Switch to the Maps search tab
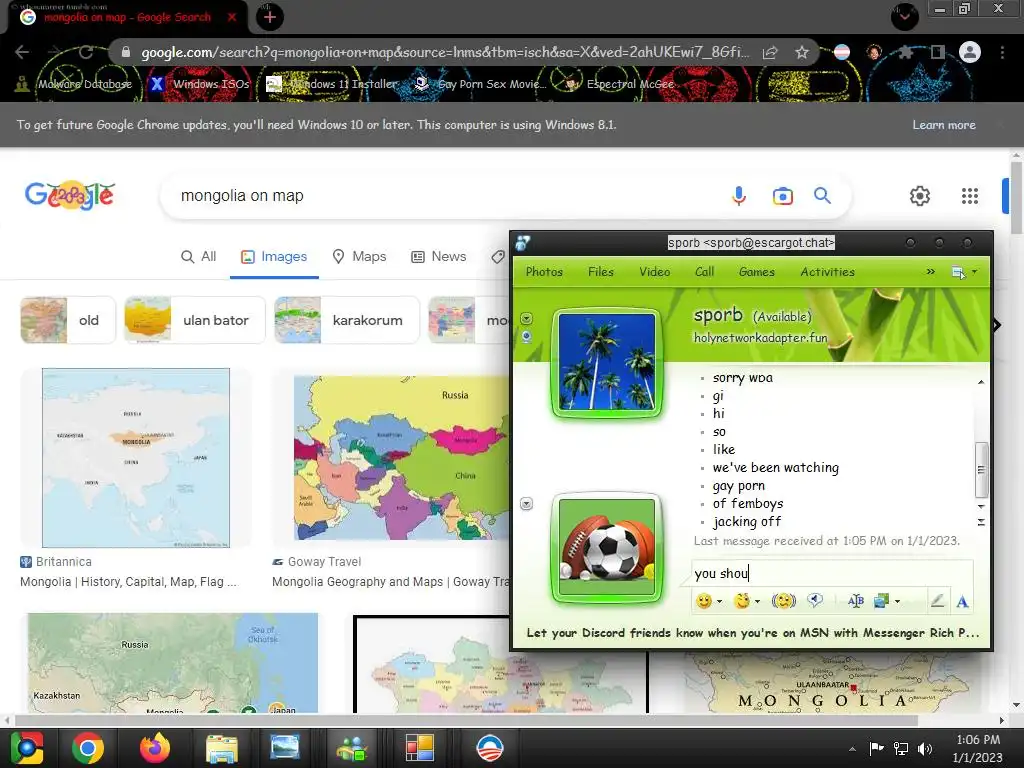Image resolution: width=1024 pixels, height=768 pixels. pos(359,257)
